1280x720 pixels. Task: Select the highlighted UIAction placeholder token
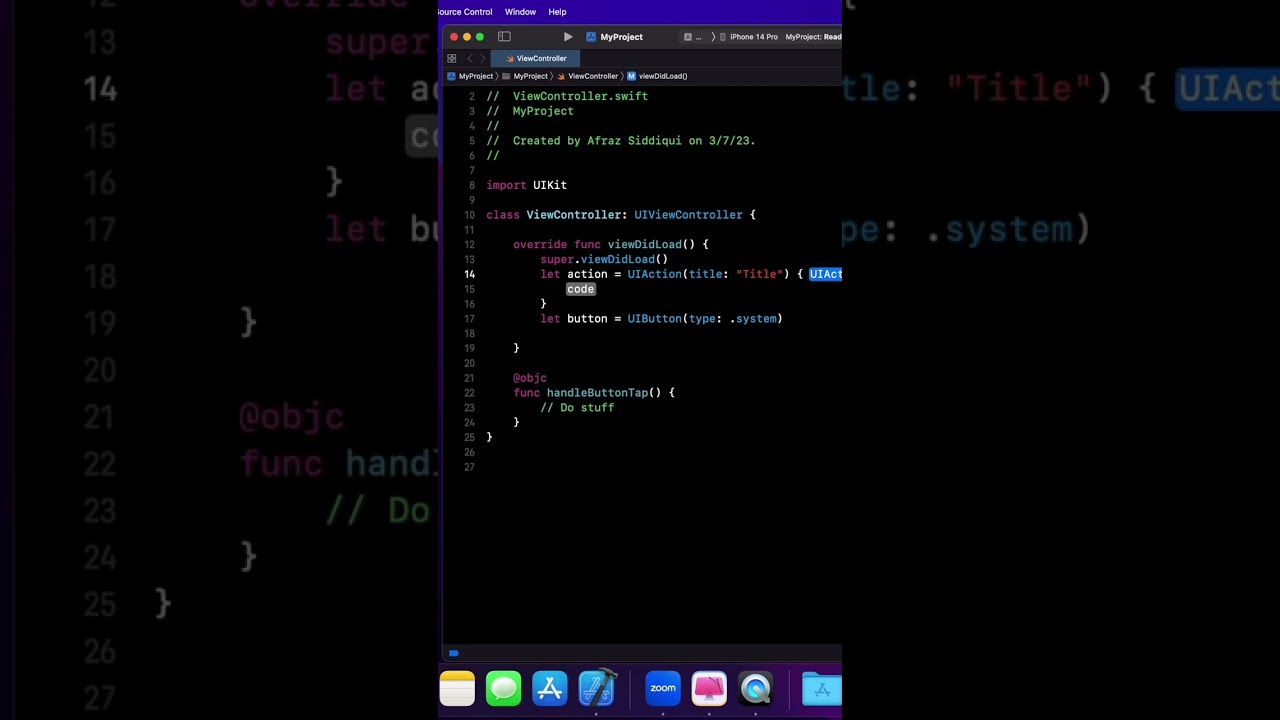(825, 274)
